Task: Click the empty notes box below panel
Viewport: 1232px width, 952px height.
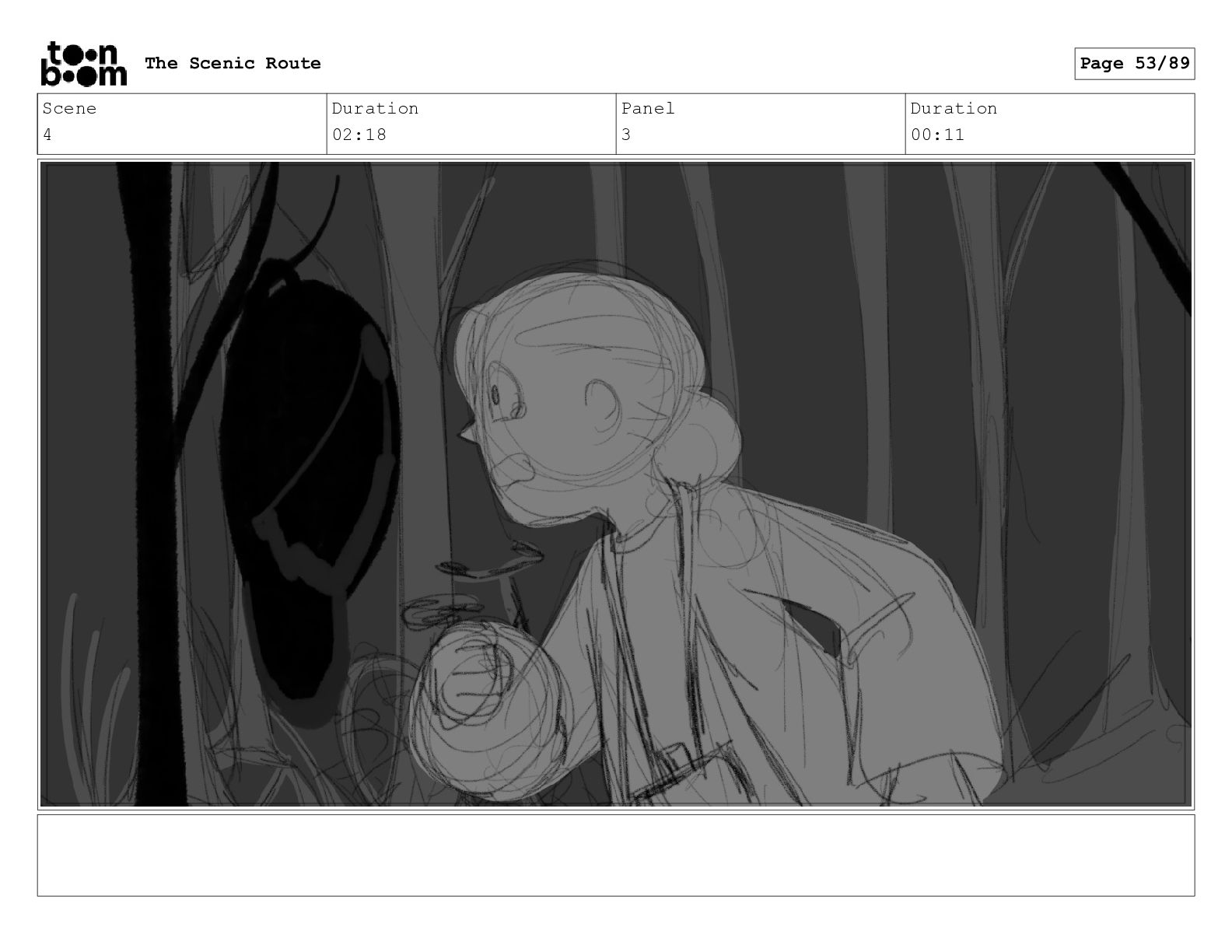Action: [x=616, y=855]
